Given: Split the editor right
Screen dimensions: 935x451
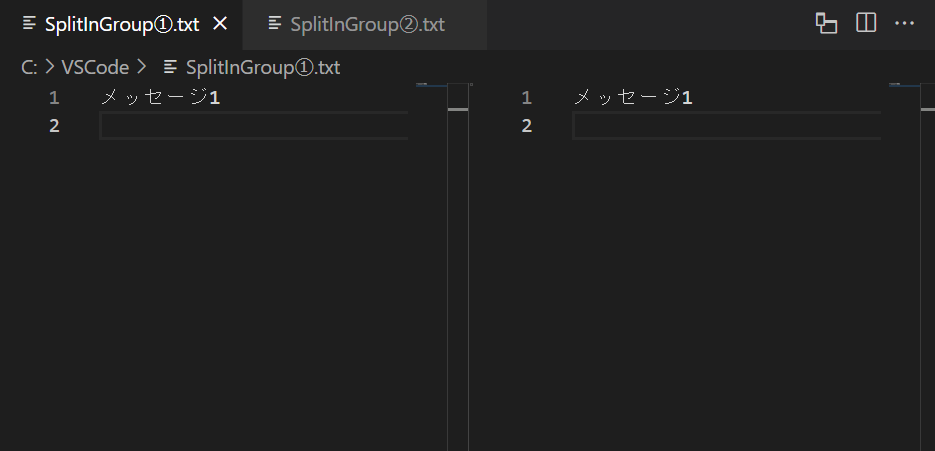Looking at the screenshot, I should pyautogui.click(x=866, y=23).
